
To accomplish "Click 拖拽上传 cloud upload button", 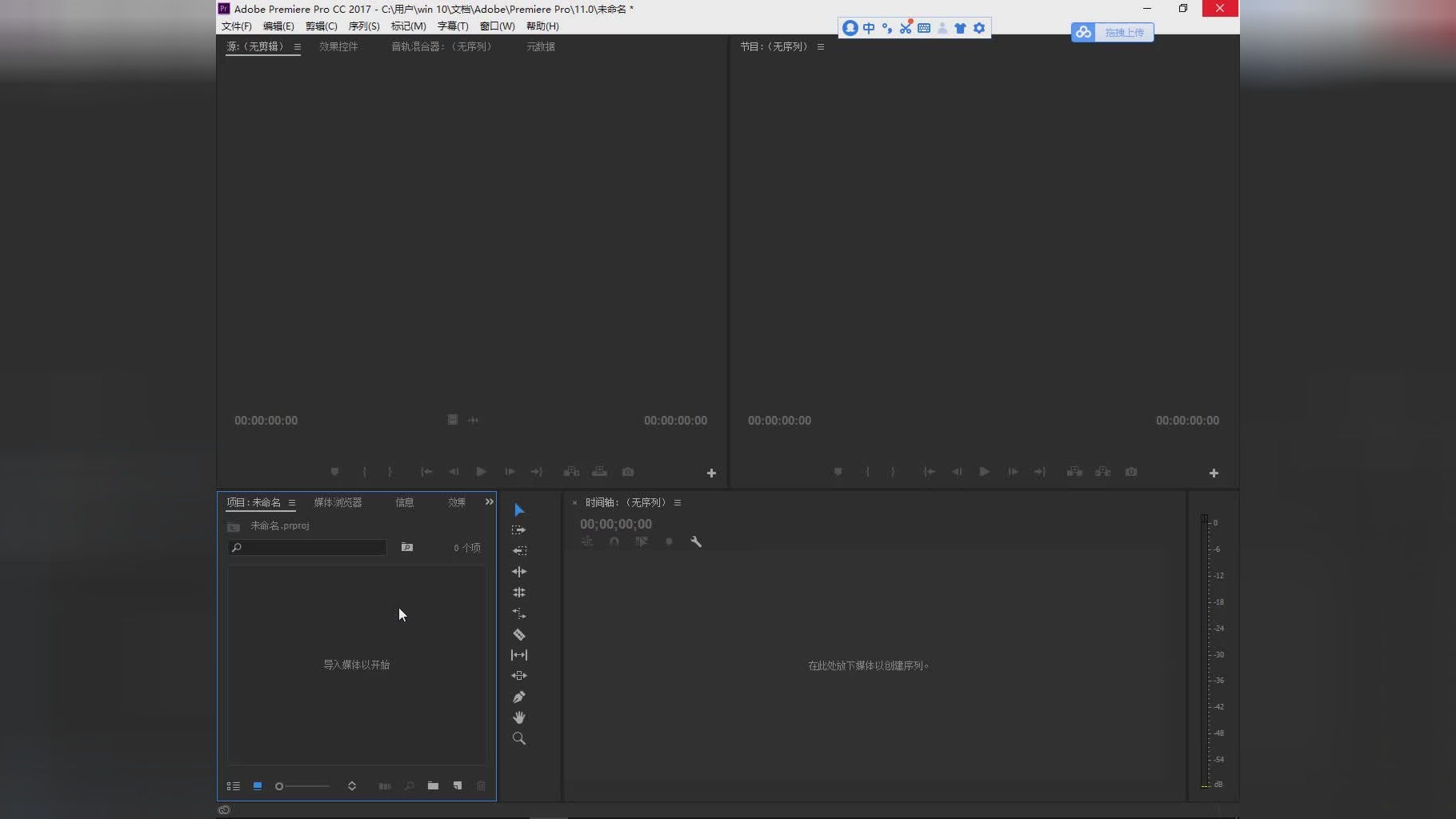I will (x=1113, y=32).
